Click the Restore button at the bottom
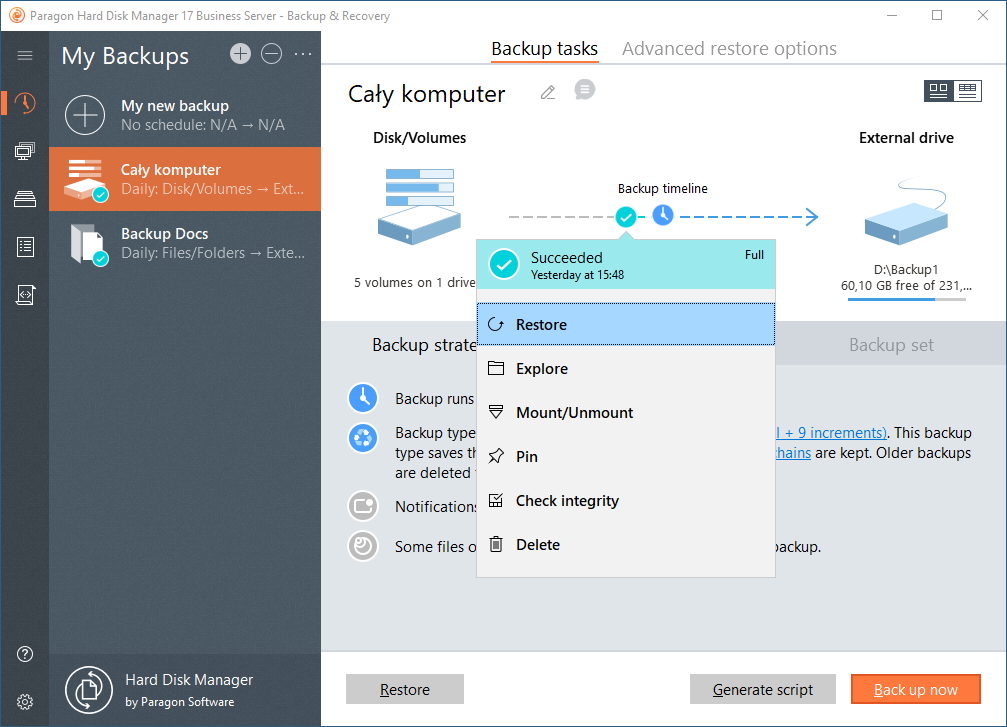The height and width of the screenshot is (727, 1007). point(405,689)
